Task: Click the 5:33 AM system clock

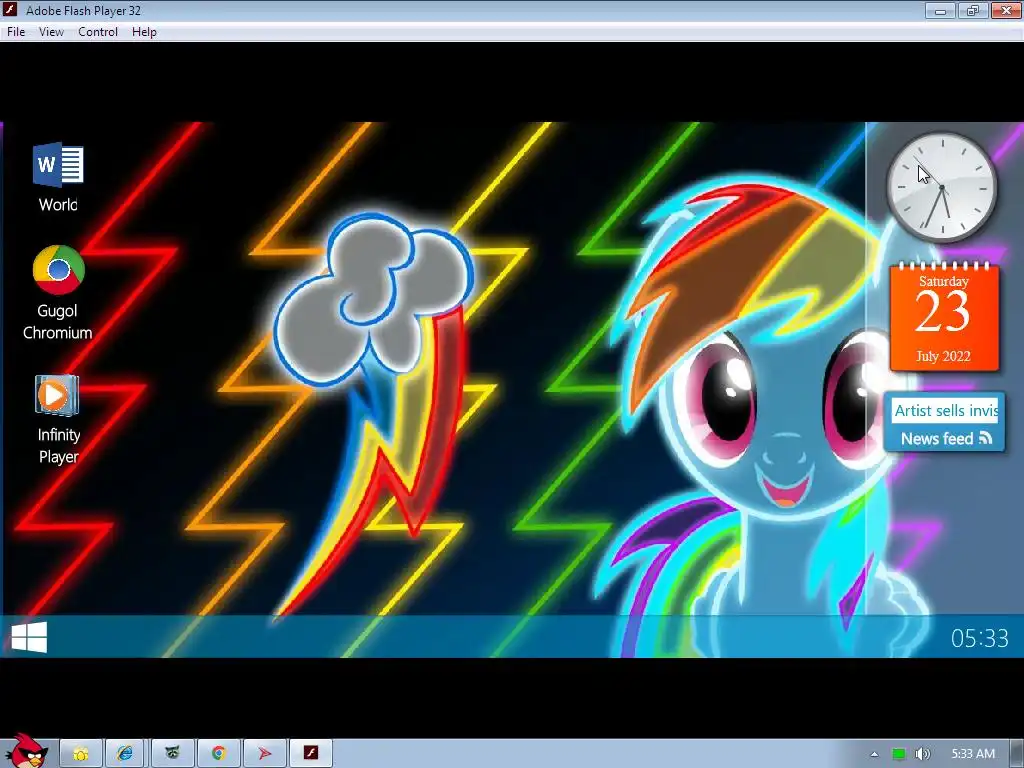Action: [973, 754]
